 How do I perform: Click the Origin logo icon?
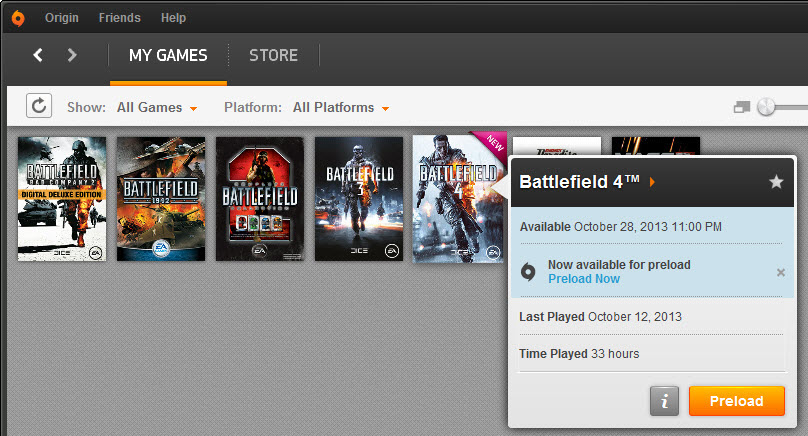[x=18, y=18]
